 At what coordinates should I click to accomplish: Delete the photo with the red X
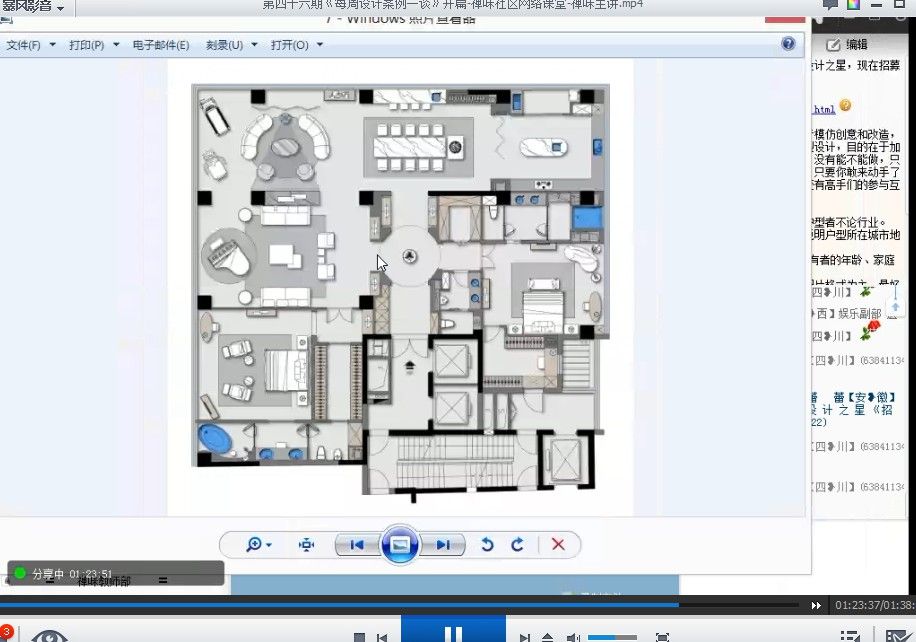tap(558, 544)
